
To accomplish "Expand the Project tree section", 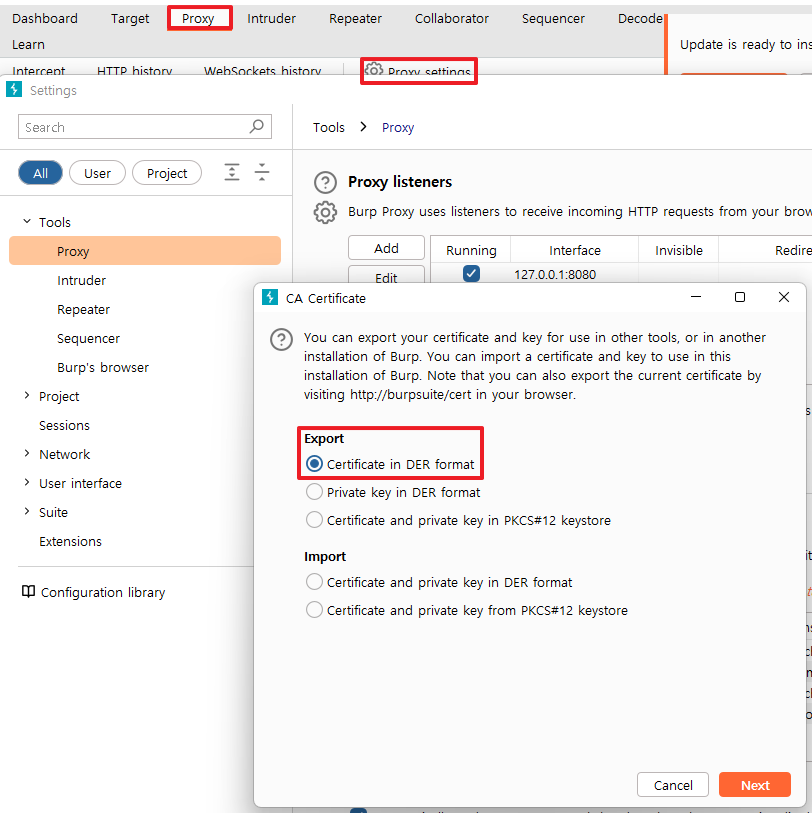I will 27,396.
